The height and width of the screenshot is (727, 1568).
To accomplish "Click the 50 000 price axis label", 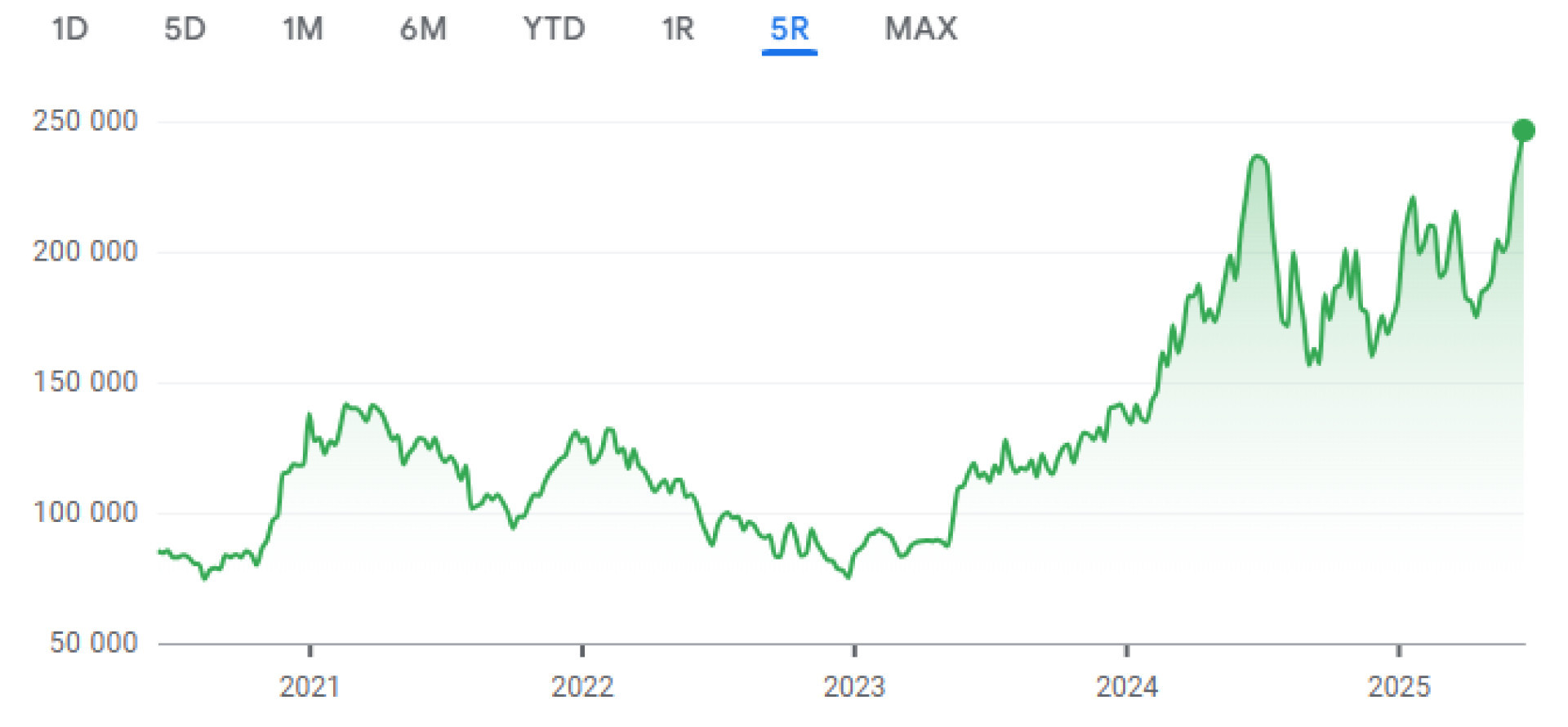I will (93, 643).
